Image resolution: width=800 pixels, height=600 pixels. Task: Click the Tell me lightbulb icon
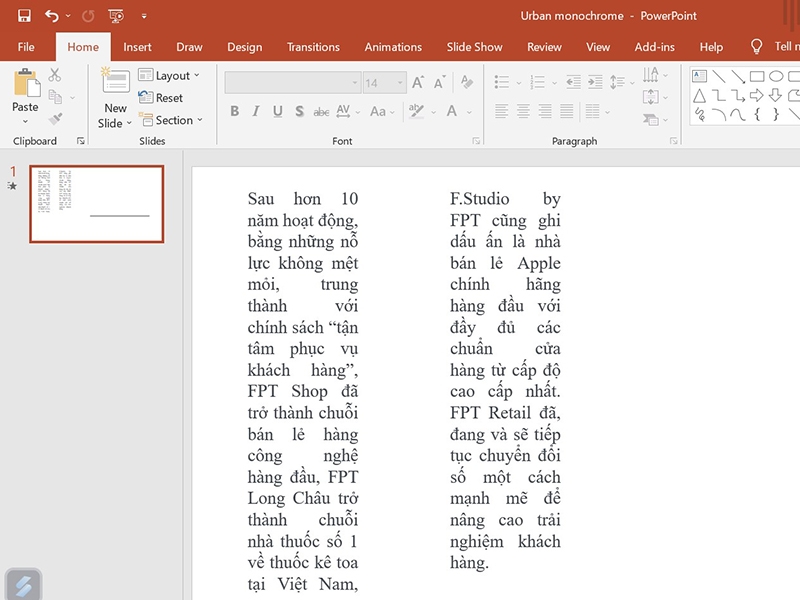tap(756, 47)
